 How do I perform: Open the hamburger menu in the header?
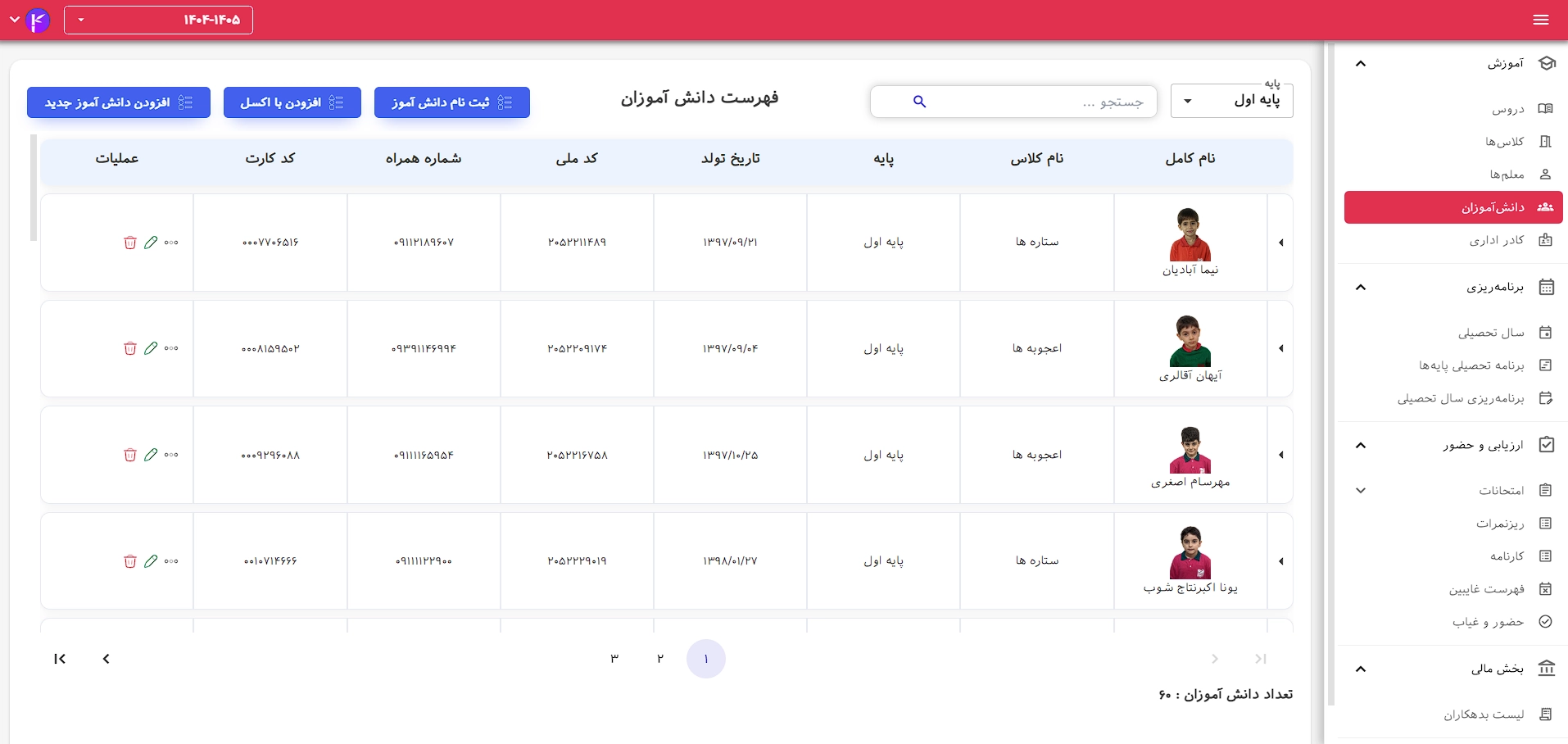tap(1541, 20)
